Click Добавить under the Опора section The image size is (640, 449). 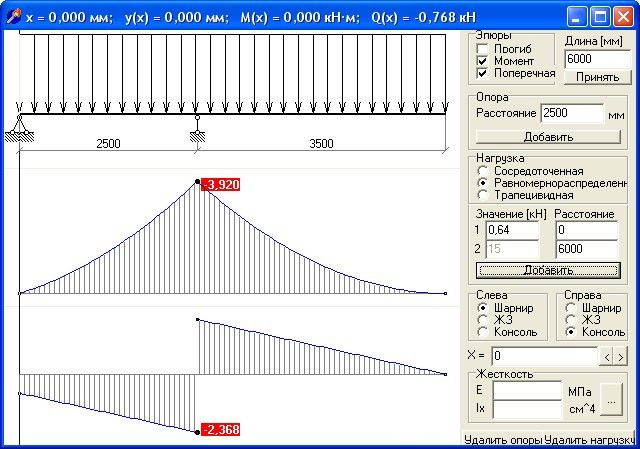coord(547,137)
